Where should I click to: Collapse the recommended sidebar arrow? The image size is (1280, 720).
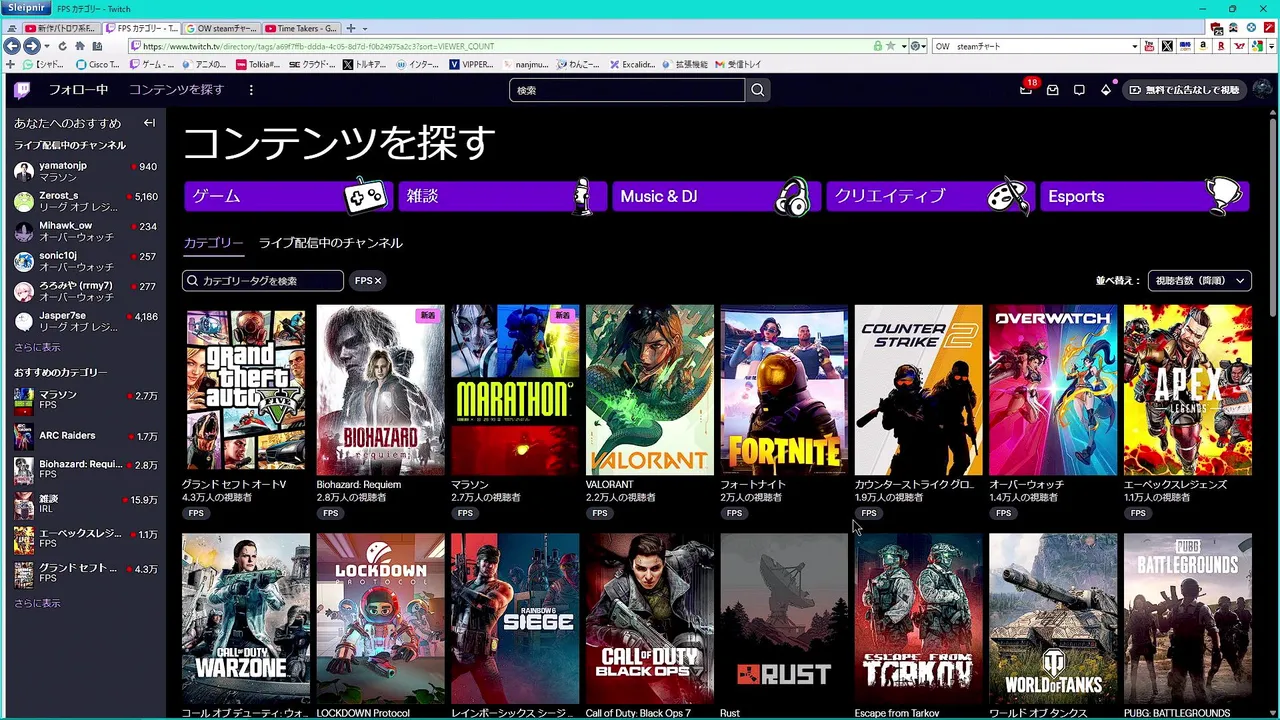click(149, 123)
